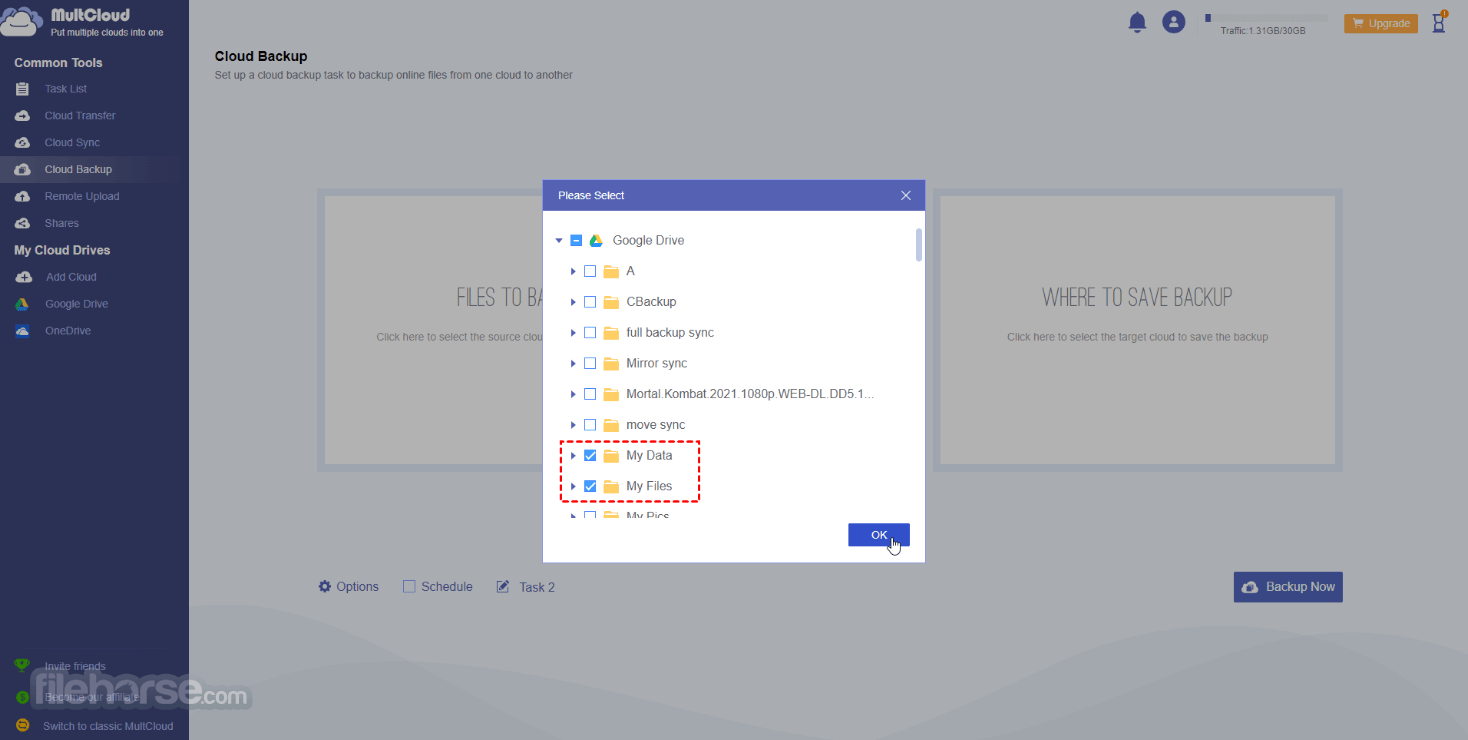
Task: Click the OneDrive sidebar icon
Action: pos(22,331)
